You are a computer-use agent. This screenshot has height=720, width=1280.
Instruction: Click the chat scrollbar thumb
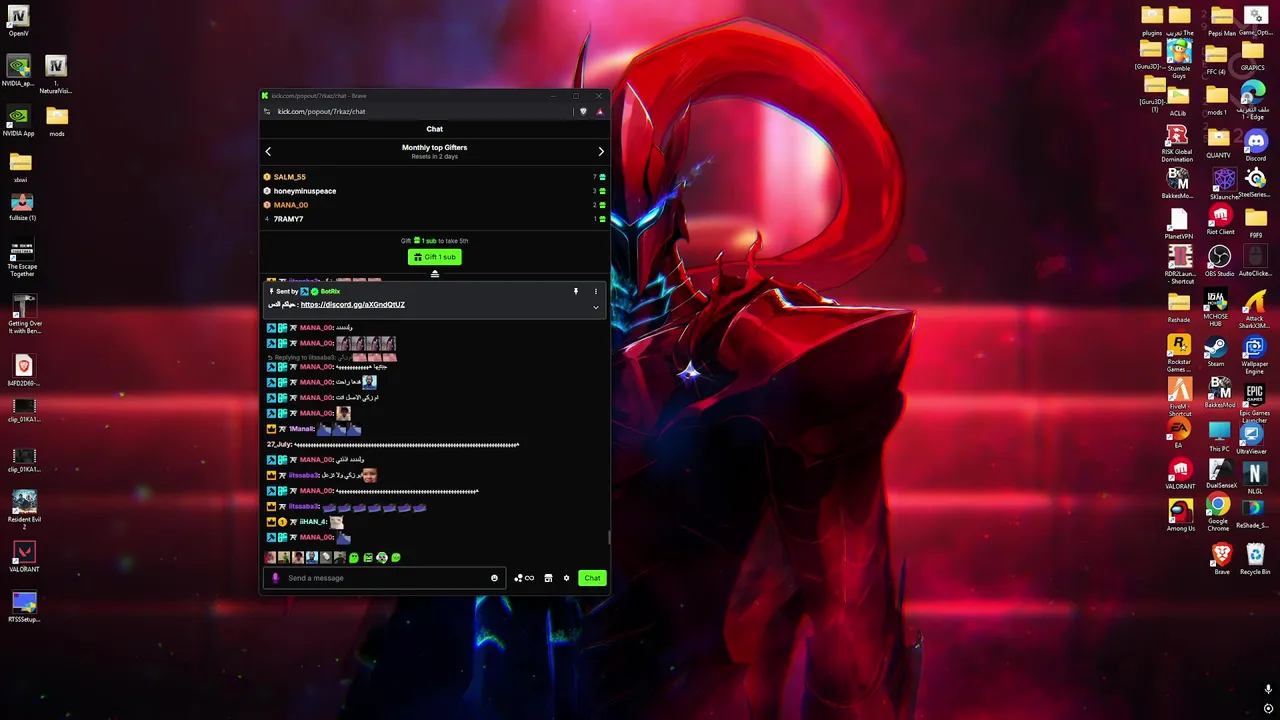[607, 538]
